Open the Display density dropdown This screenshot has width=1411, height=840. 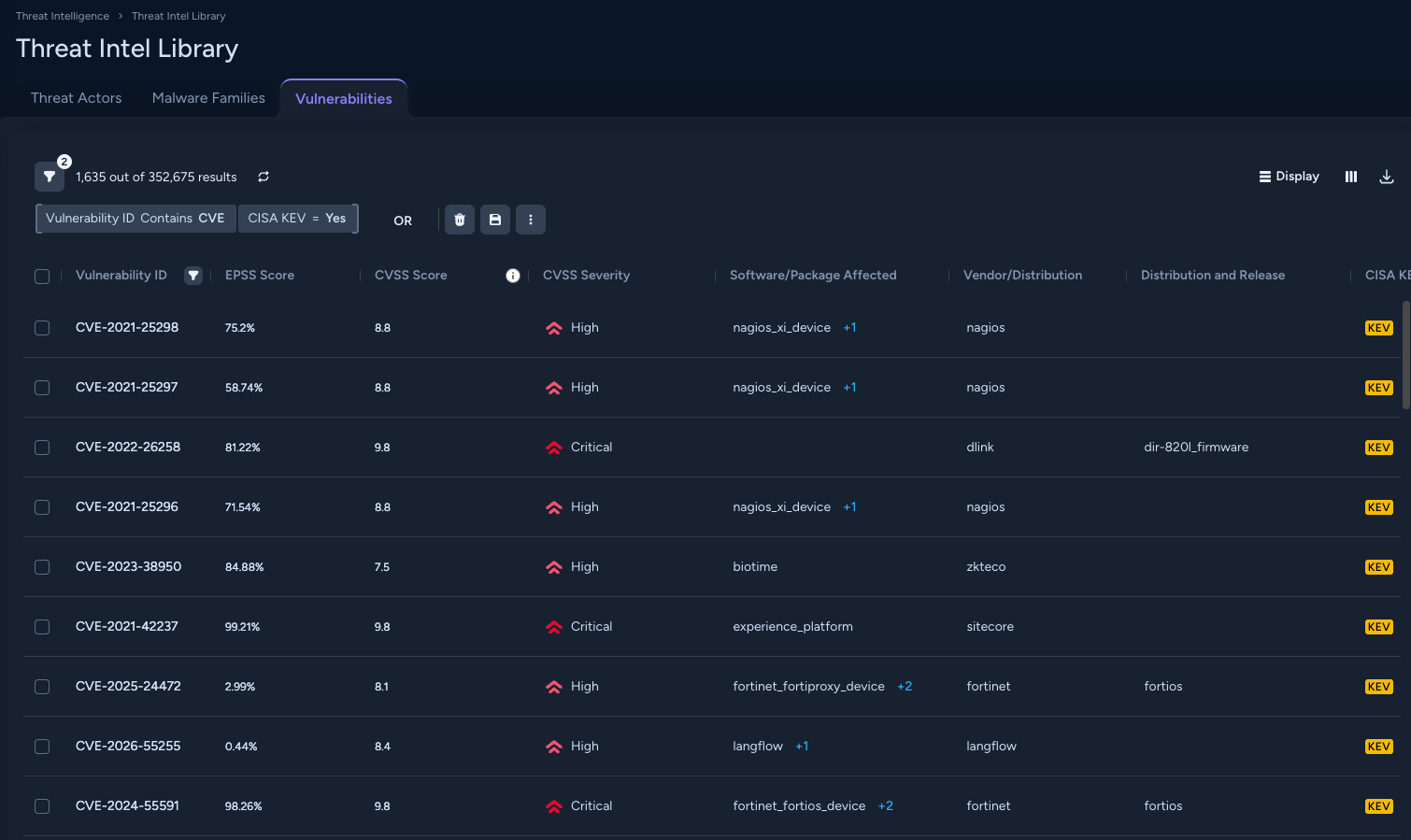click(x=1289, y=177)
